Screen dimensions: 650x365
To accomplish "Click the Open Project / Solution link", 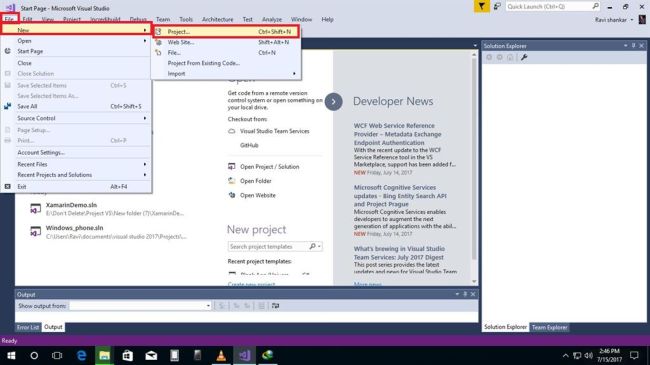I will tap(269, 167).
